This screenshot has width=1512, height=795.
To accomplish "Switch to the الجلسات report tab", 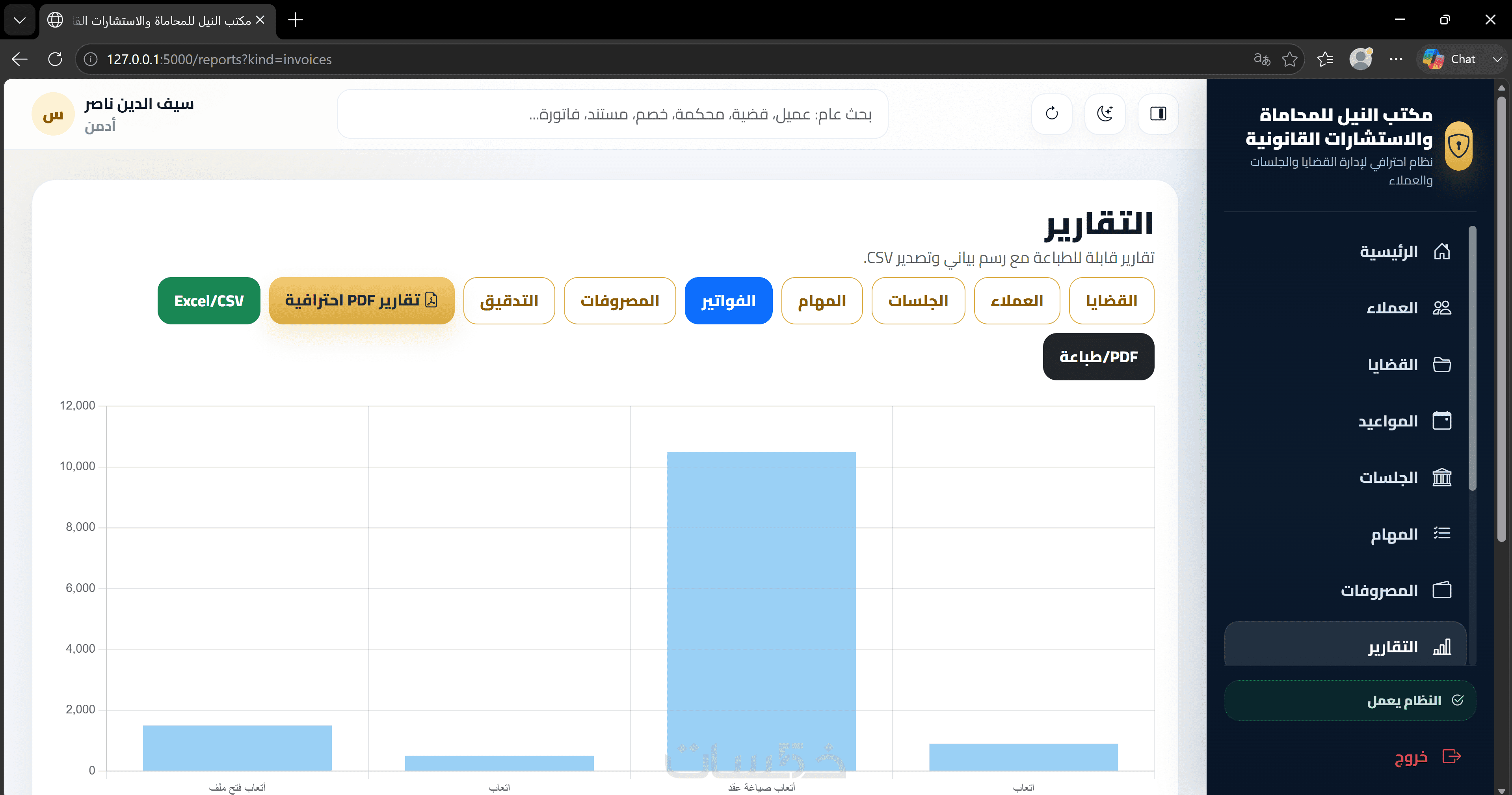I will [x=919, y=301].
